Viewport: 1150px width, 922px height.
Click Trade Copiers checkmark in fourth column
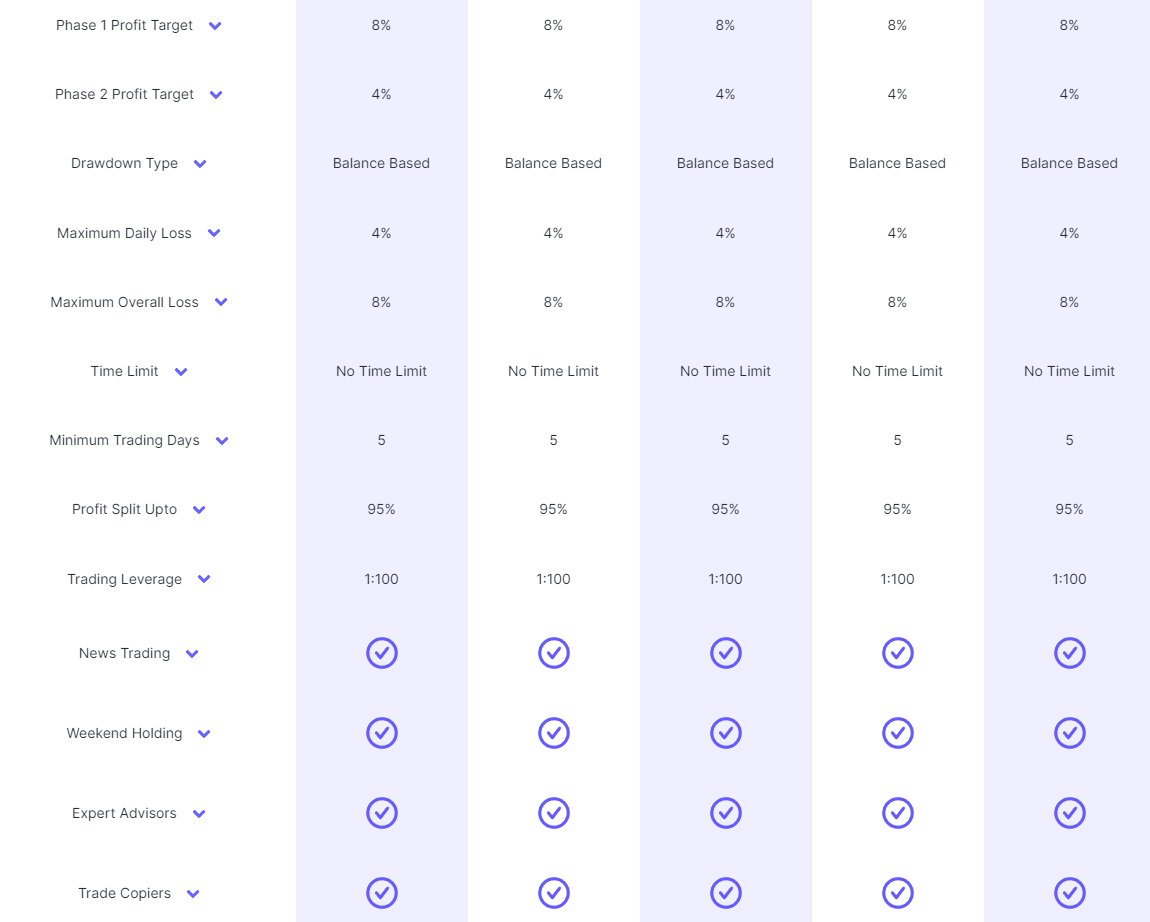coord(898,893)
